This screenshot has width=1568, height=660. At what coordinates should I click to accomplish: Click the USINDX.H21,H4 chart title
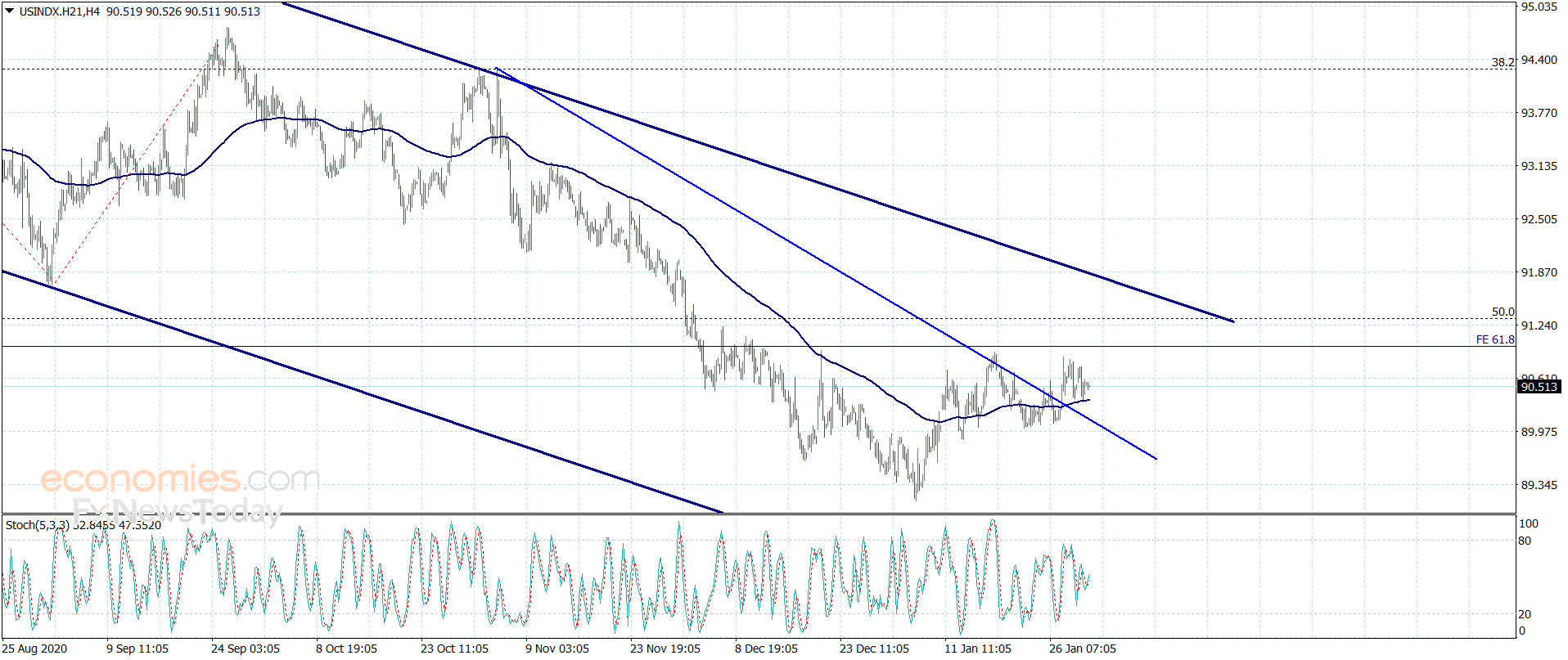59,11
